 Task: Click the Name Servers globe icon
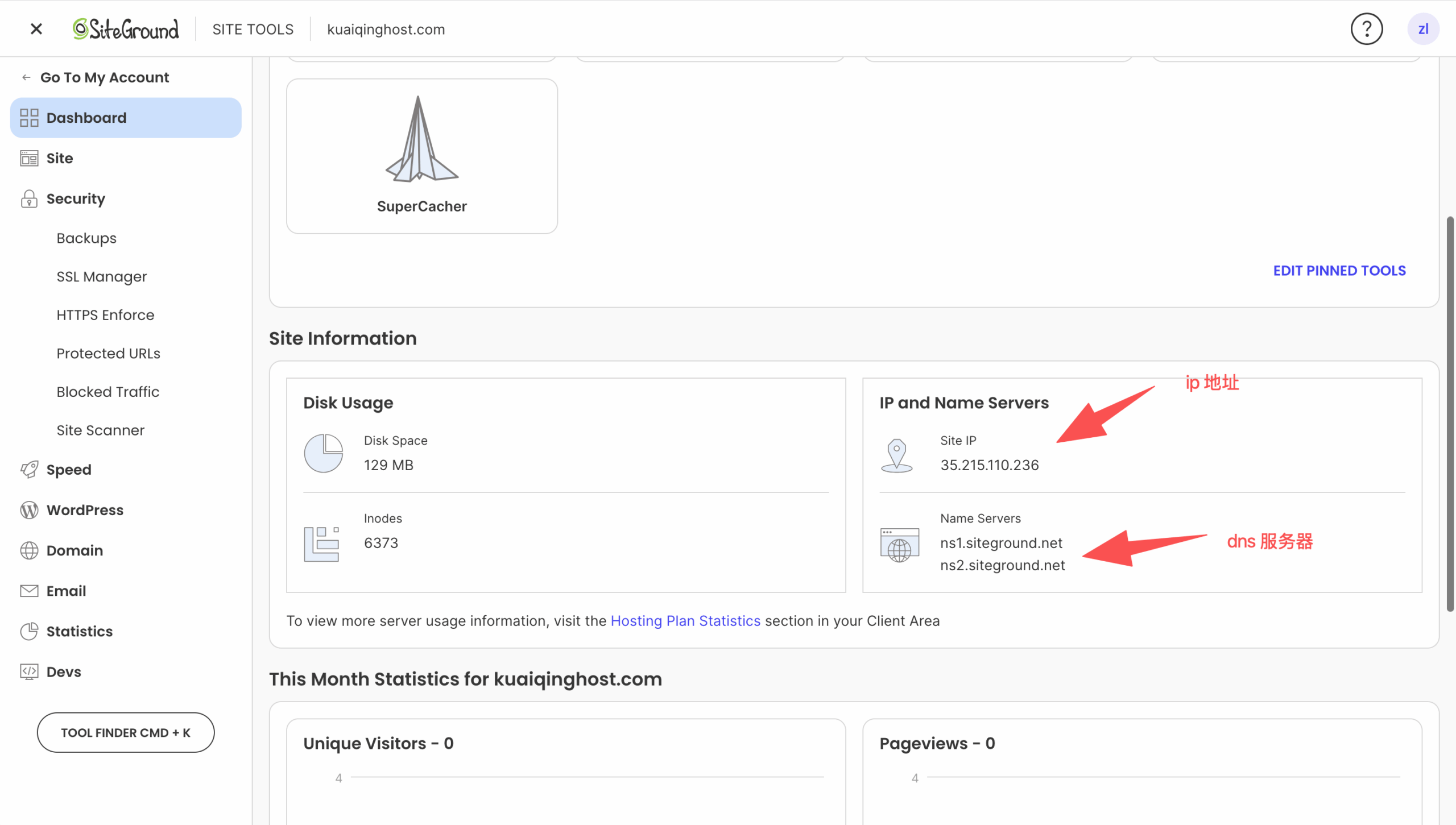pos(899,545)
